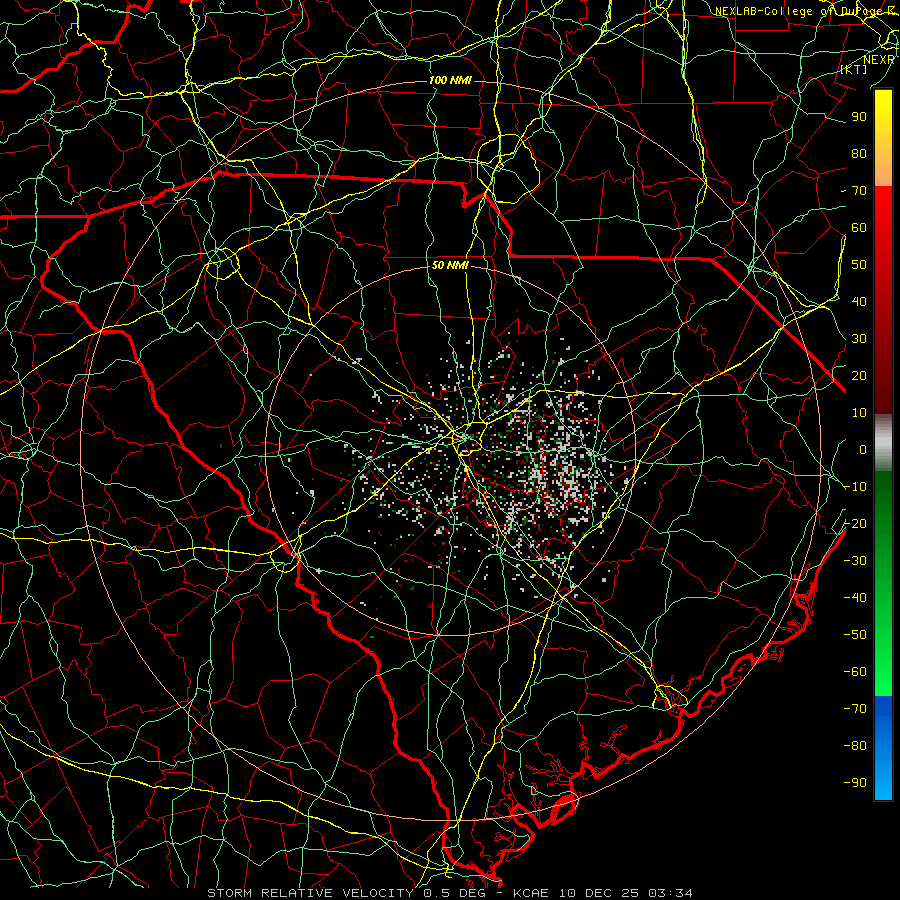This screenshot has width=900, height=900.
Task: Select the 50 value on velocity scale
Action: [859, 265]
